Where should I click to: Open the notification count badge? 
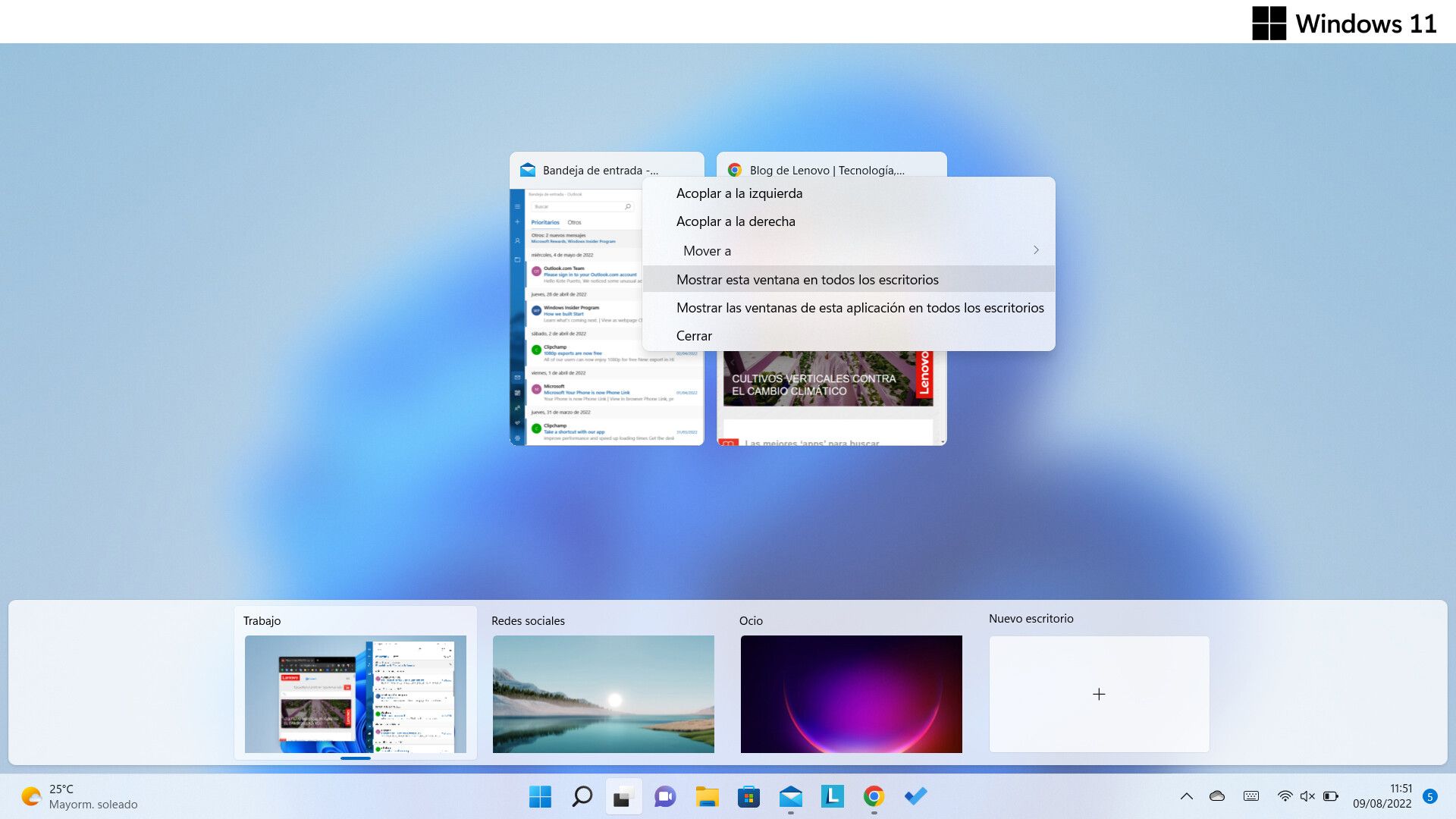pyautogui.click(x=1430, y=796)
